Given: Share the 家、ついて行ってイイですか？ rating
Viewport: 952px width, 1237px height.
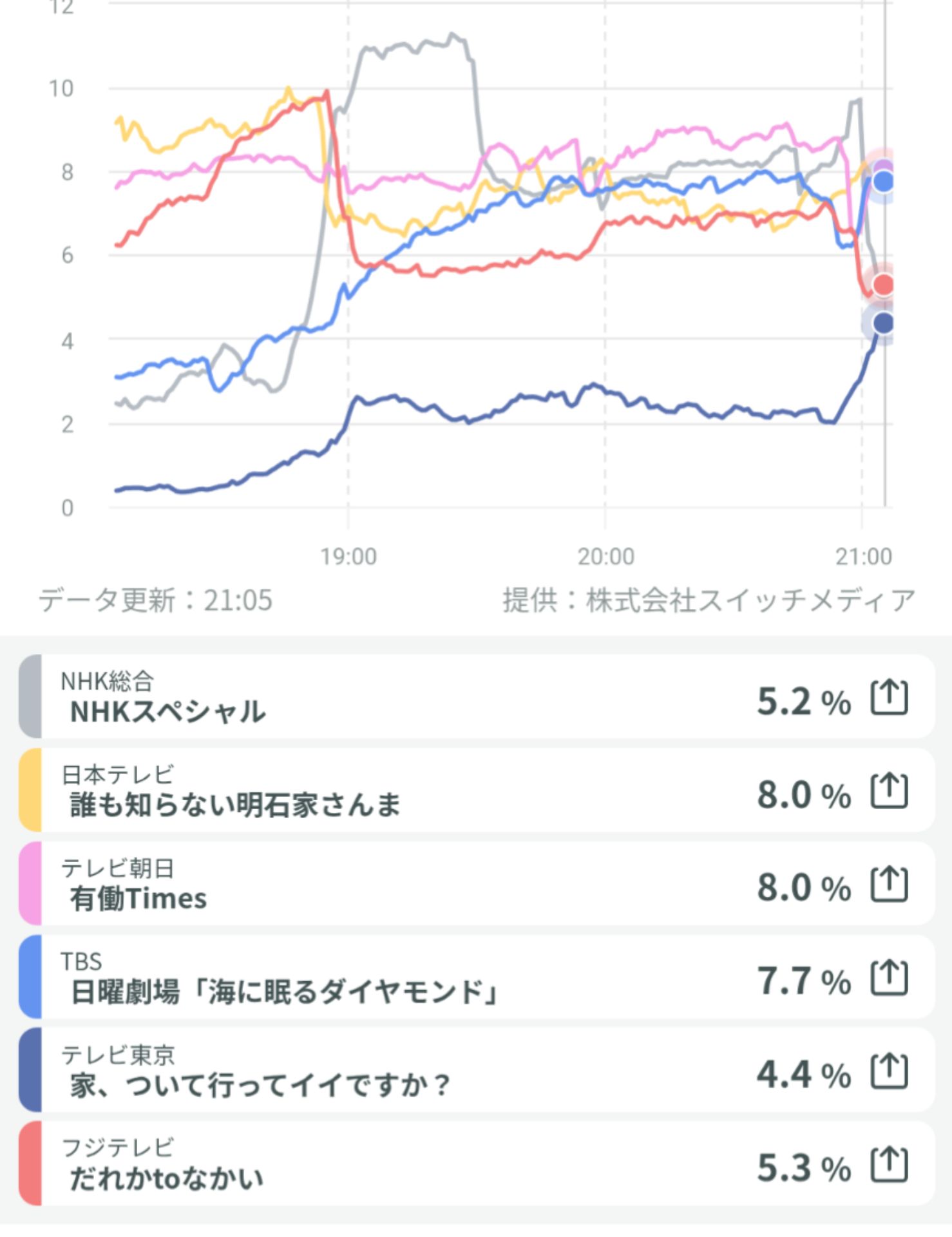Looking at the screenshot, I should pyautogui.click(x=889, y=1071).
